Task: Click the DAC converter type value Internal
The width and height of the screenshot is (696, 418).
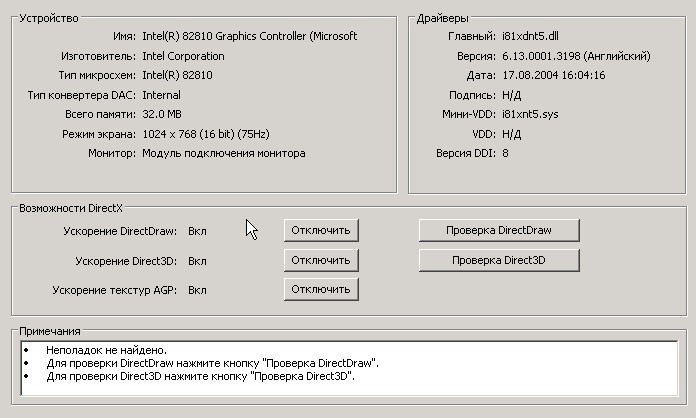Action: [162, 95]
